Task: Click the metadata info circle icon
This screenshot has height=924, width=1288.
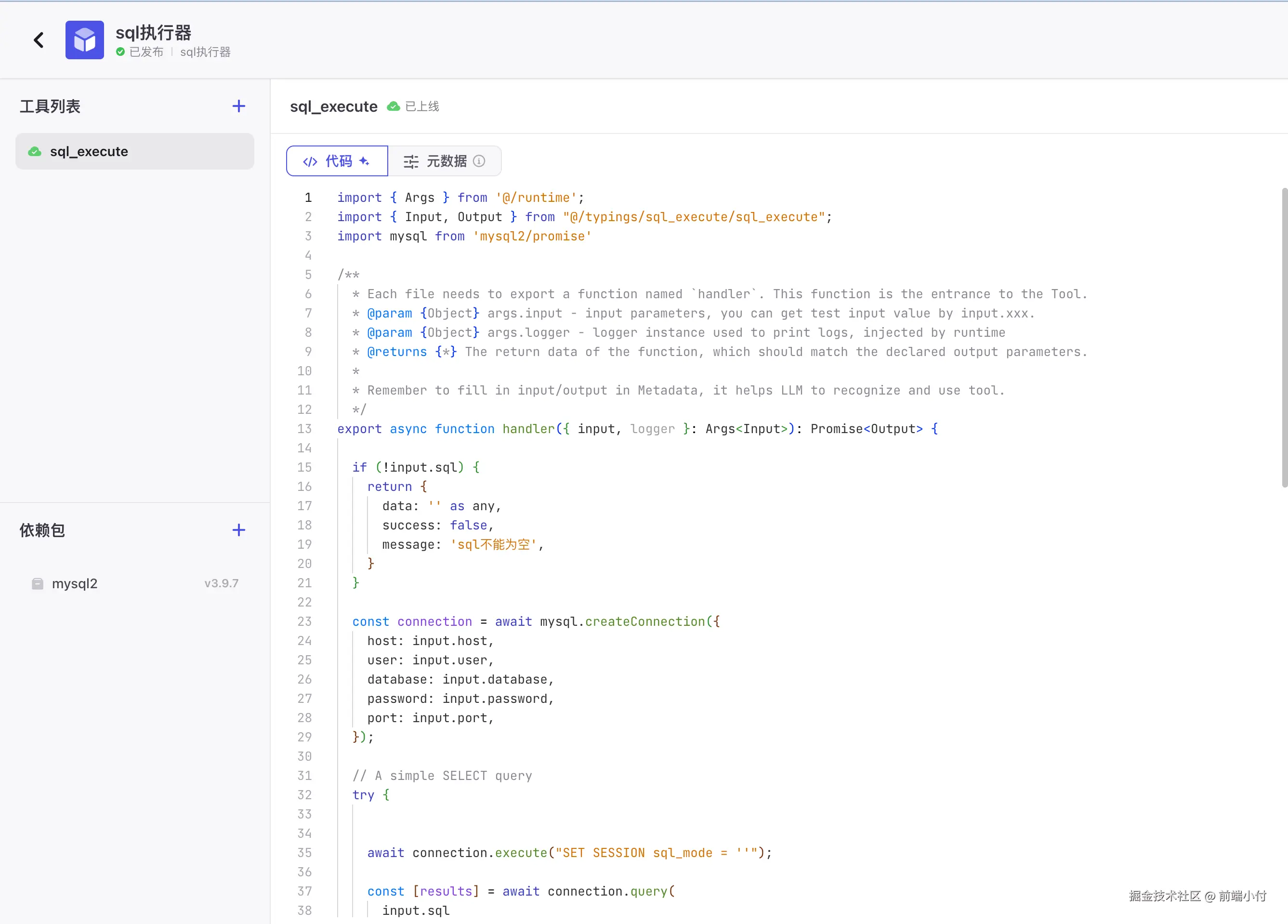Action: pos(479,161)
